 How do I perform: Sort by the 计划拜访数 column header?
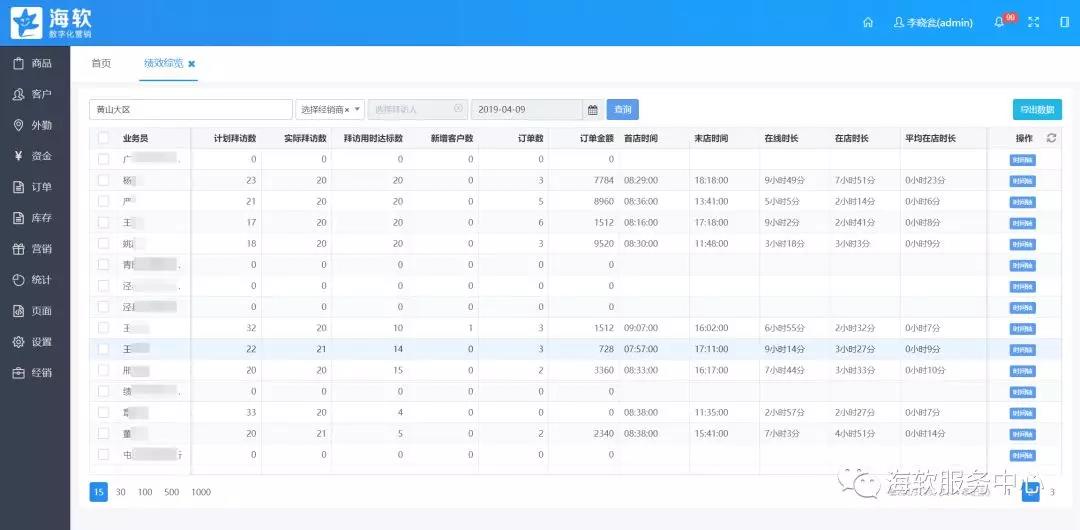(x=235, y=139)
